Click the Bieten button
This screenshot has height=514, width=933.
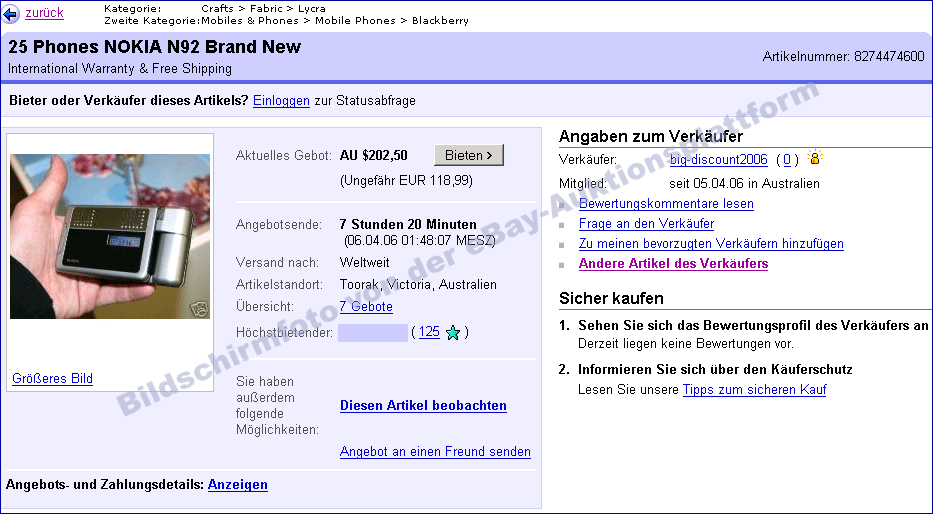469,155
